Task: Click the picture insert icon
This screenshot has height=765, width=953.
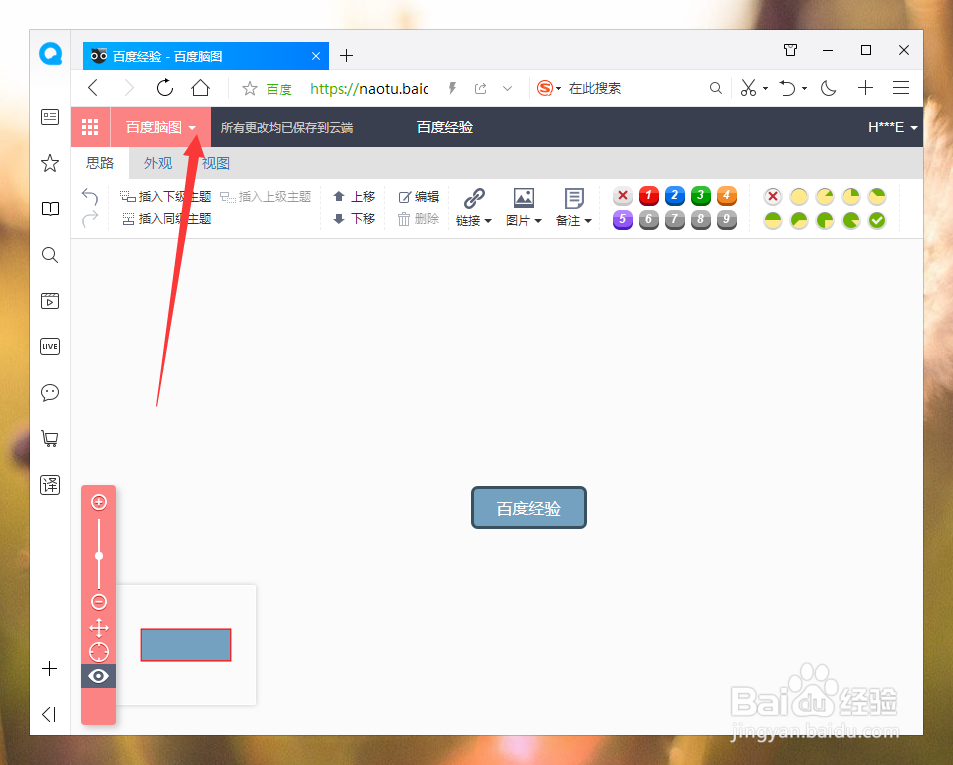Action: tap(524, 198)
